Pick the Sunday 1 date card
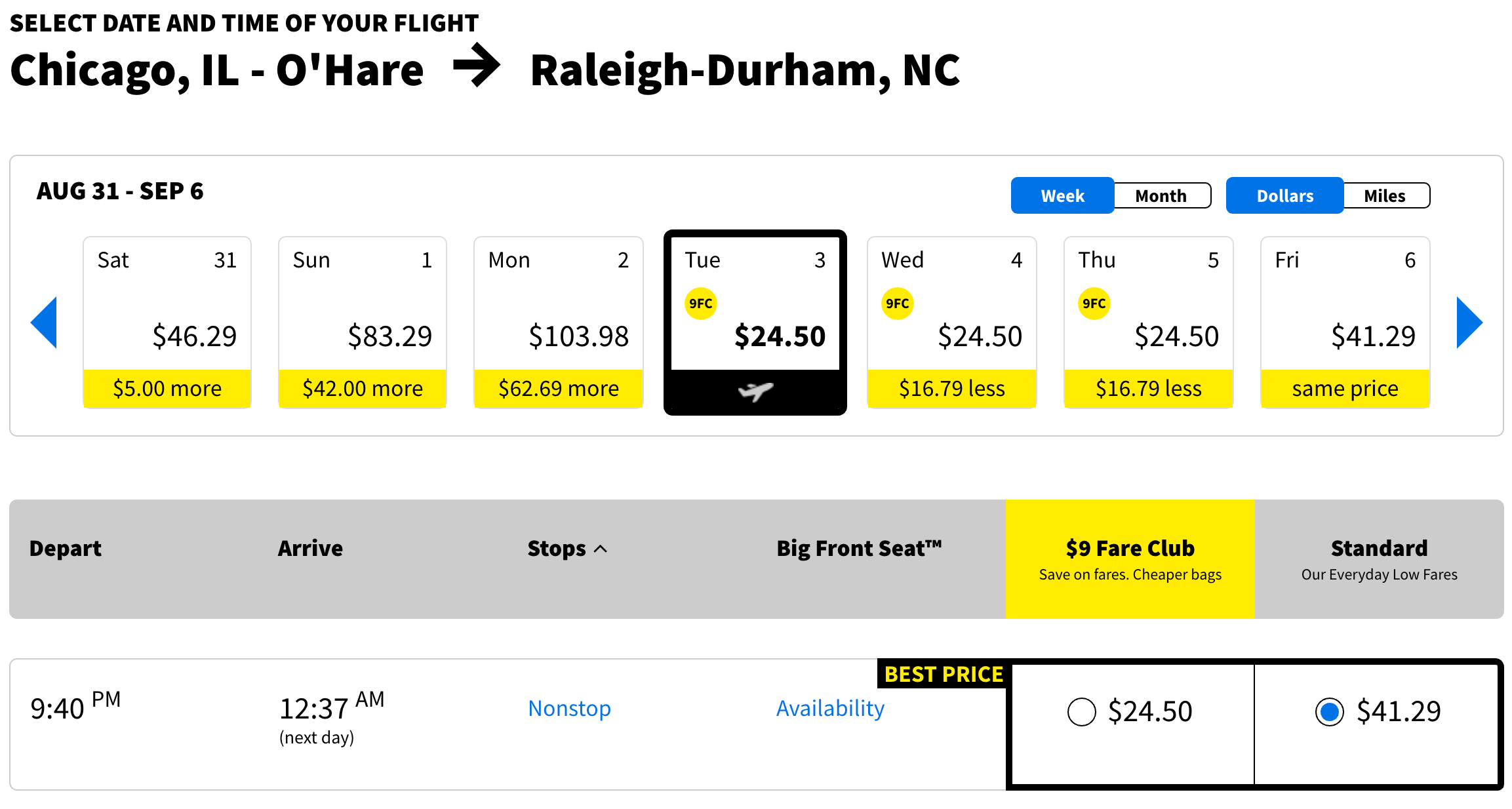 click(x=363, y=323)
